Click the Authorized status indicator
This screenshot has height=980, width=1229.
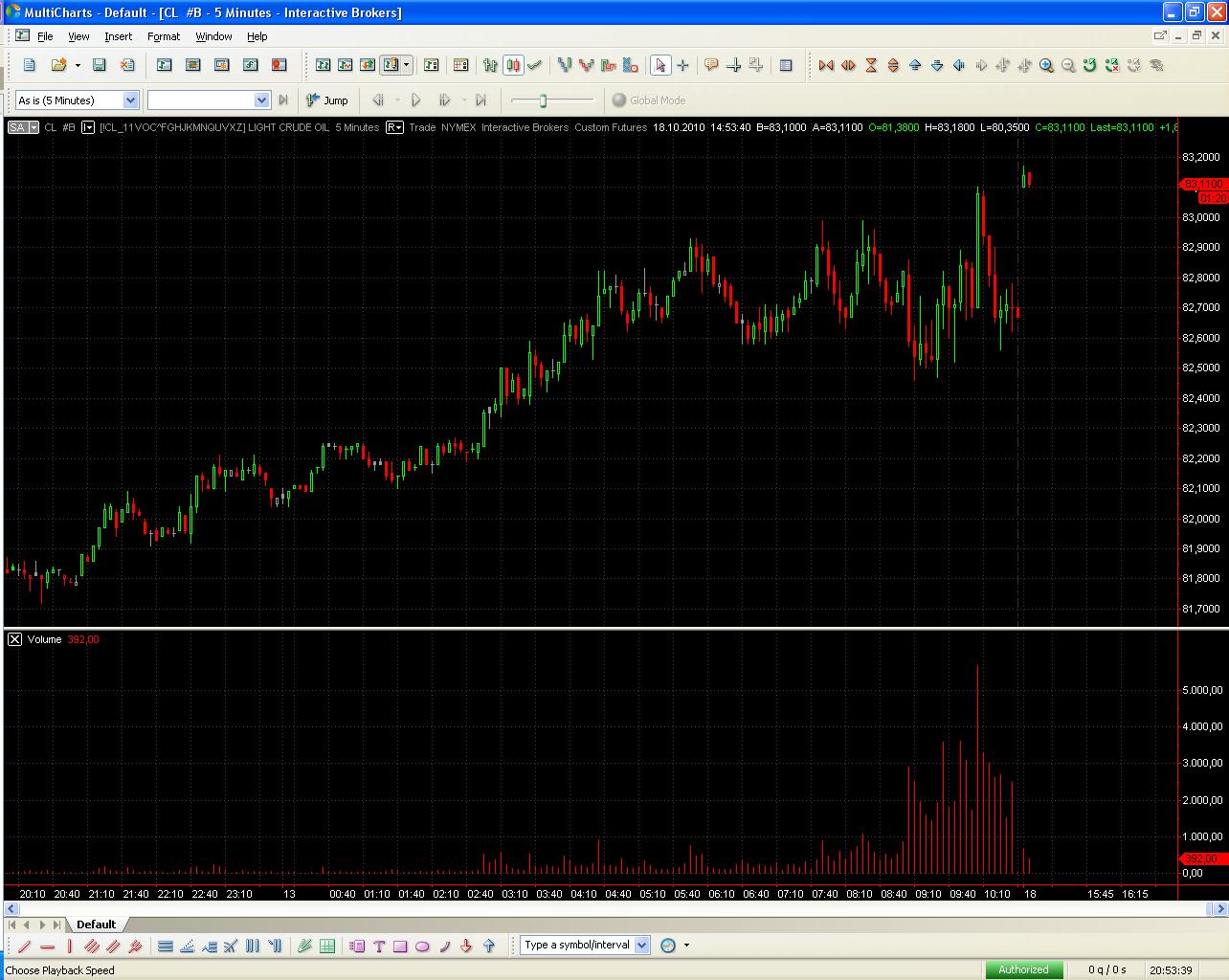(1023, 969)
